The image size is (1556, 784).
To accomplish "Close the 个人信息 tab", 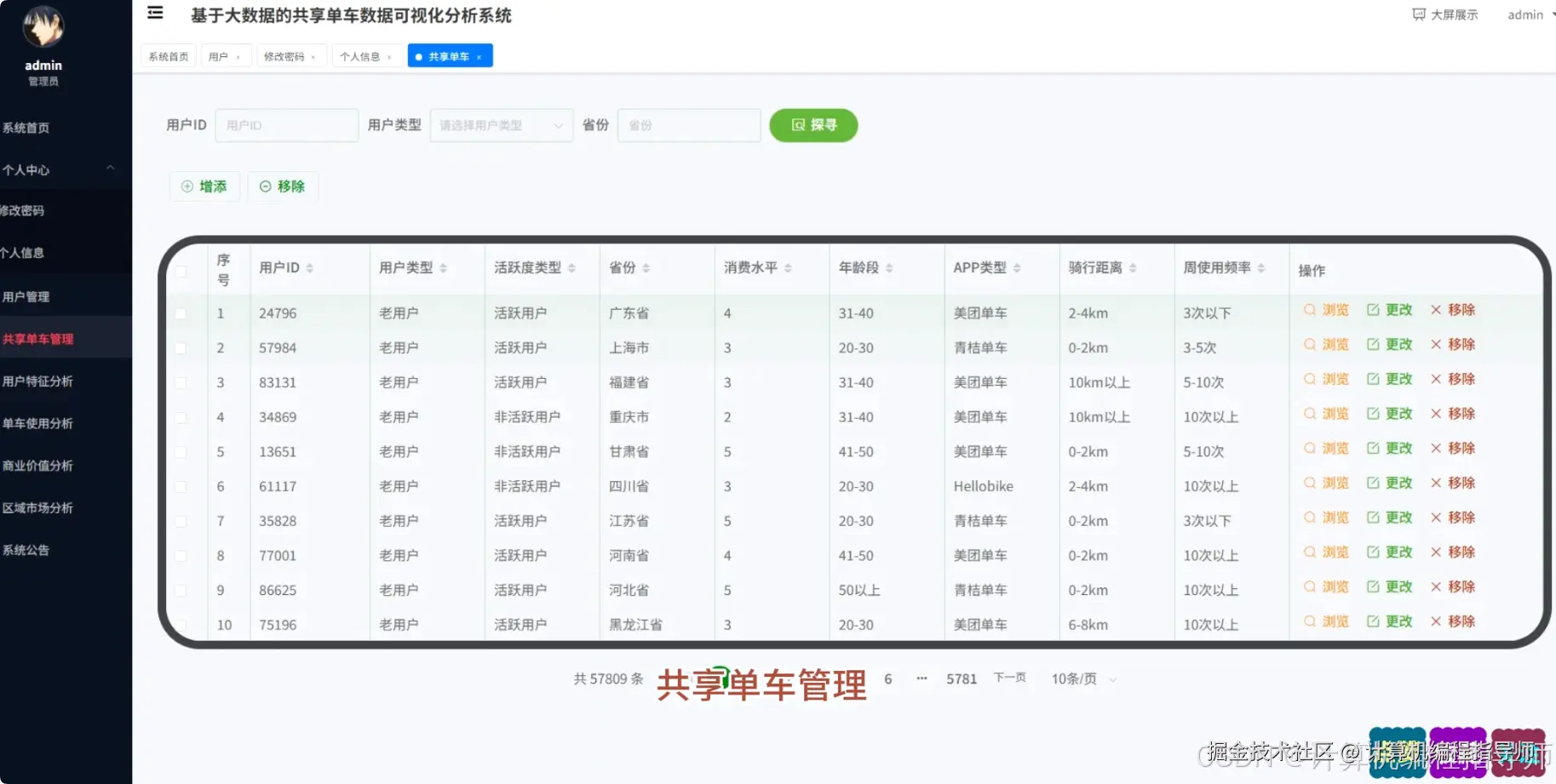I will click(x=389, y=57).
